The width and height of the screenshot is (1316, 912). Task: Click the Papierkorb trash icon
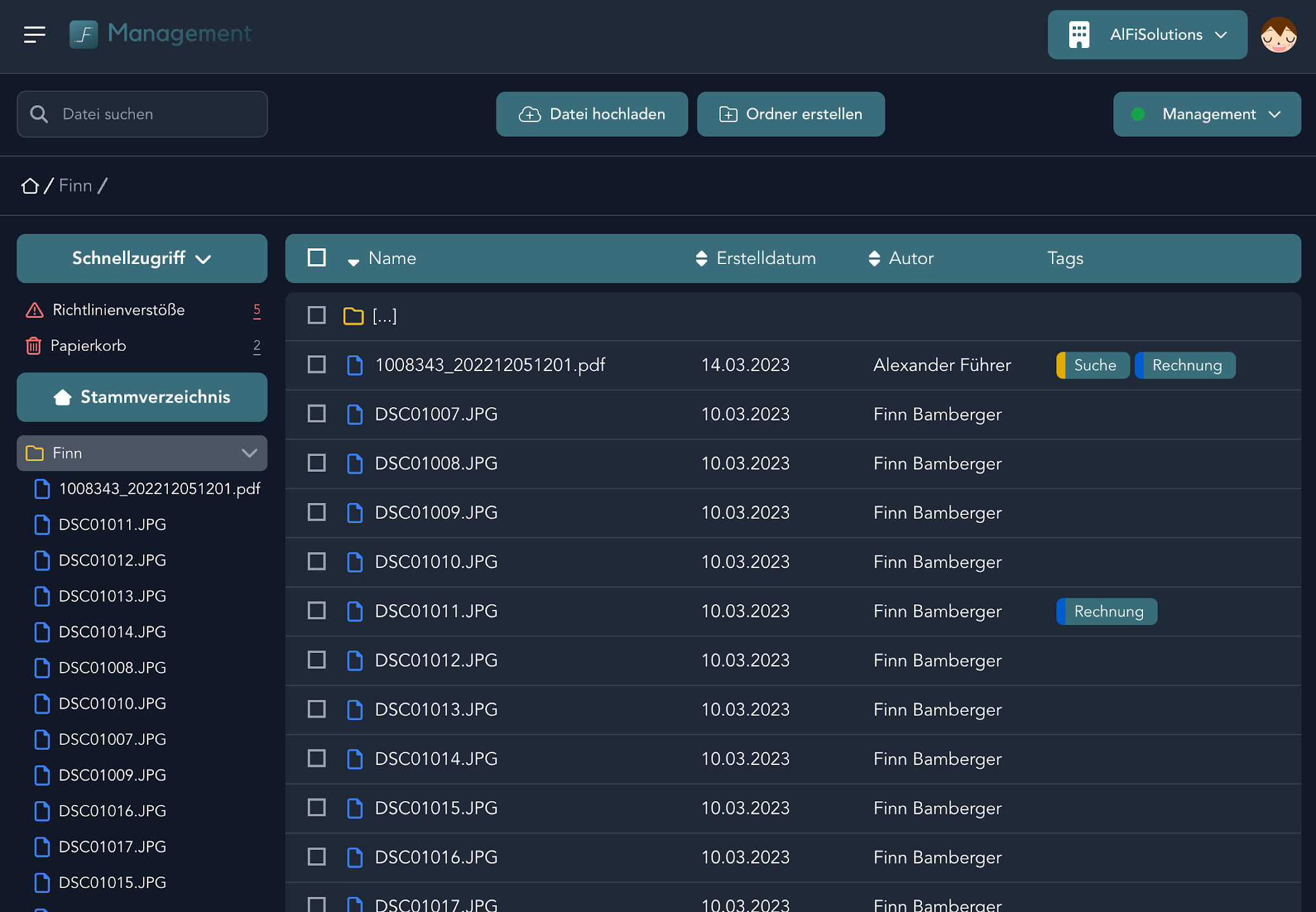pyautogui.click(x=34, y=346)
